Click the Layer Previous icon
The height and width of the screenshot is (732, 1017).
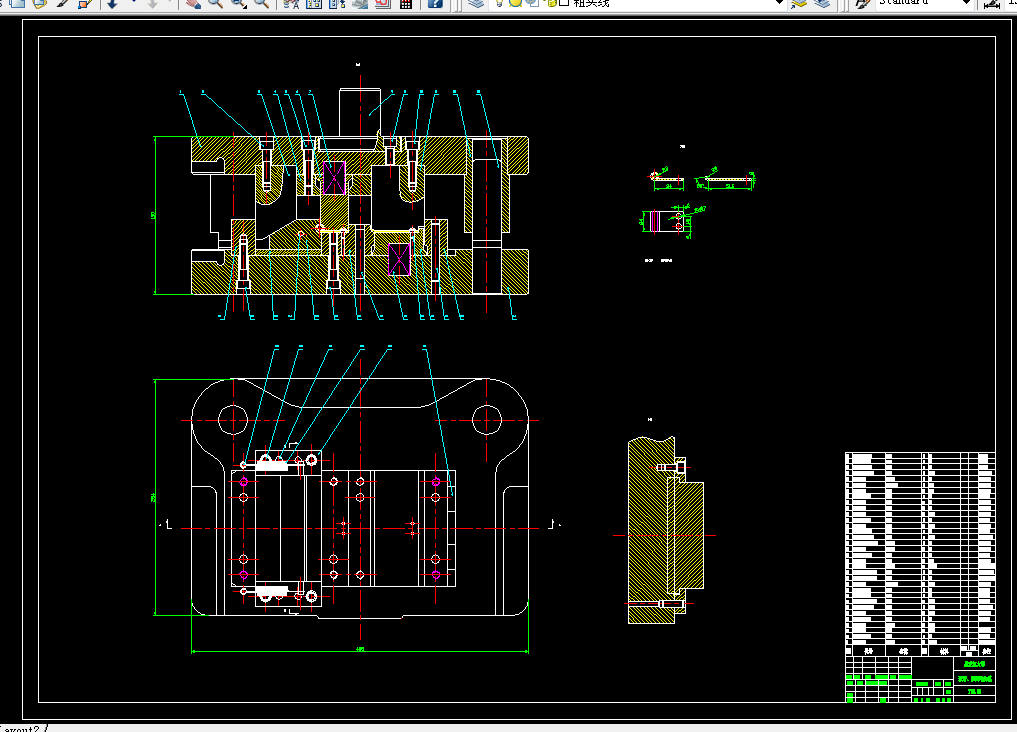(822, 3)
